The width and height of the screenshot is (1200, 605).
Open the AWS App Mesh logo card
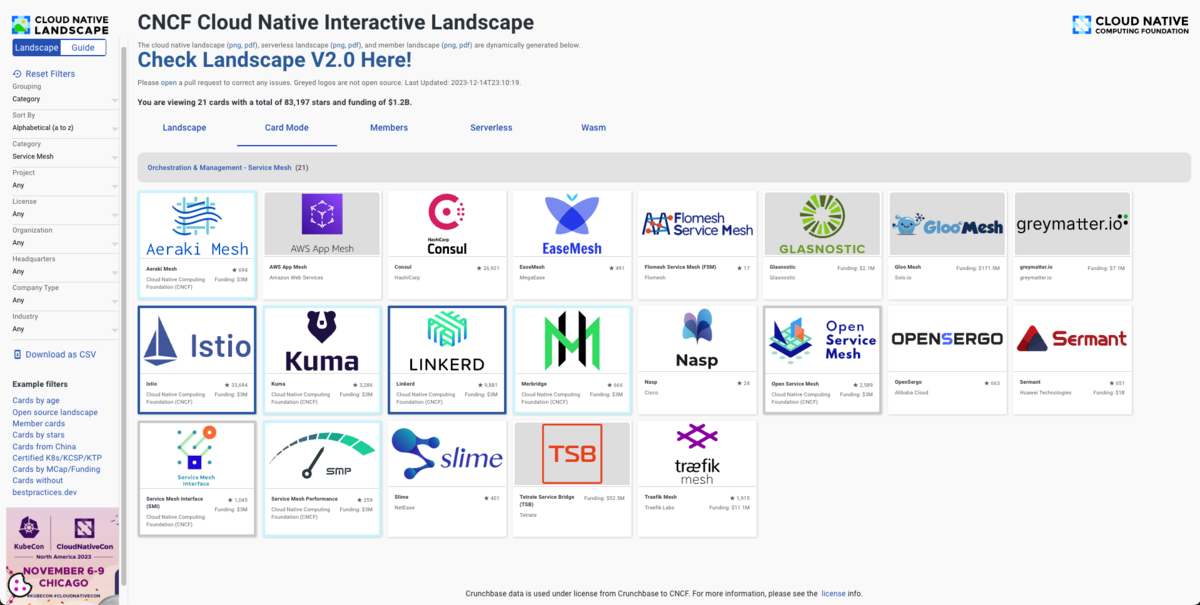pyautogui.click(x=322, y=245)
